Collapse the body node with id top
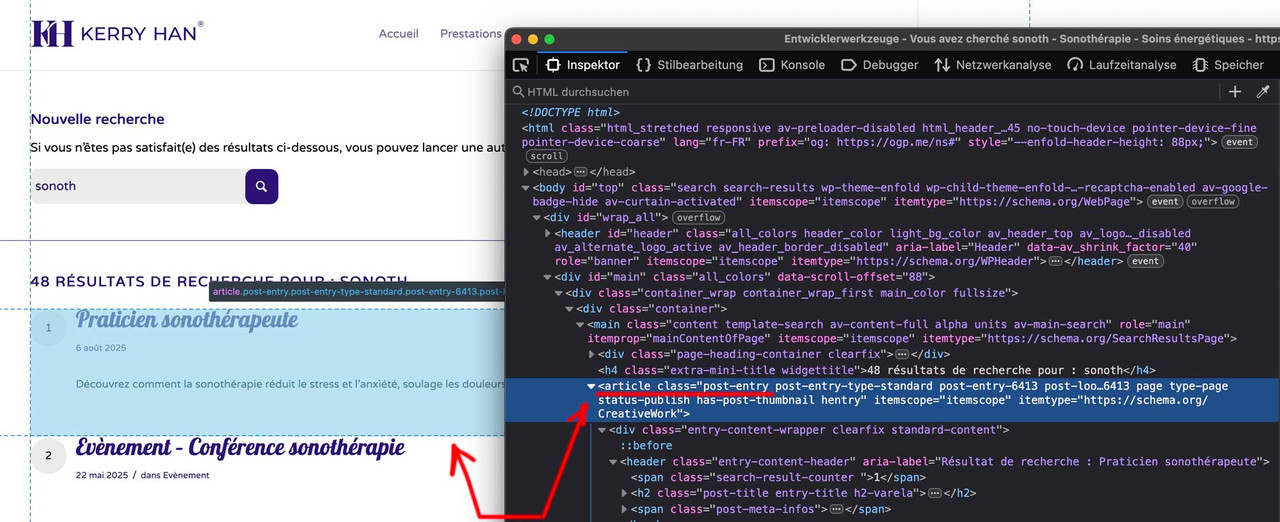This screenshot has width=1280, height=522. pyautogui.click(x=527, y=188)
